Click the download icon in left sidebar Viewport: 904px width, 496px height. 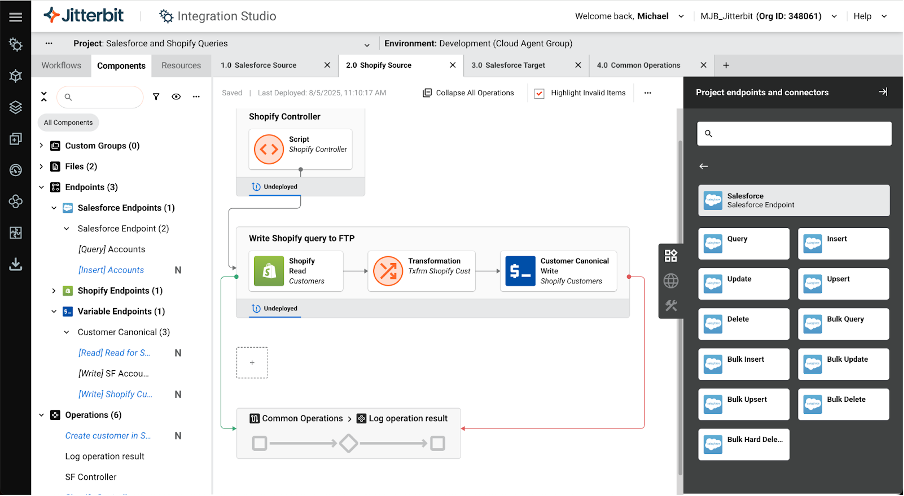pos(15,264)
